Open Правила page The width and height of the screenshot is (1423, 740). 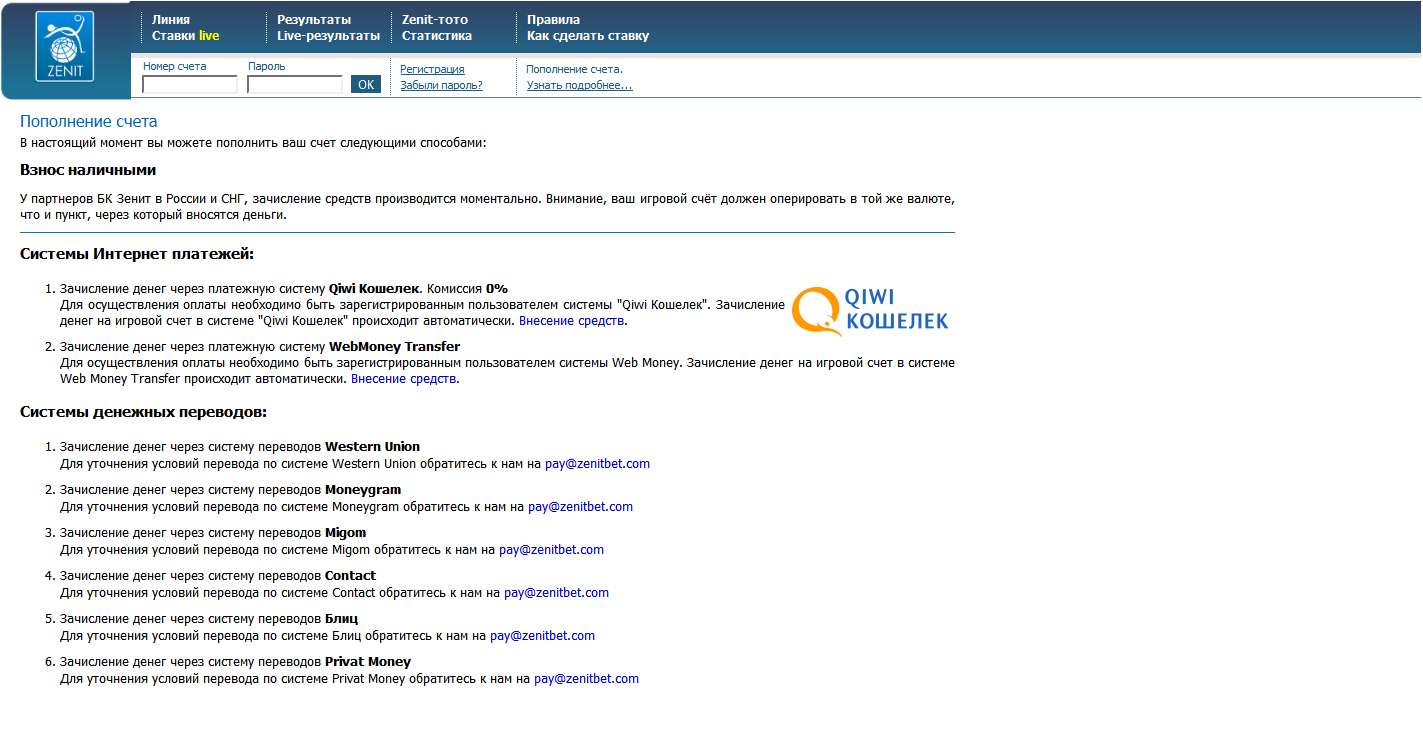coord(553,20)
